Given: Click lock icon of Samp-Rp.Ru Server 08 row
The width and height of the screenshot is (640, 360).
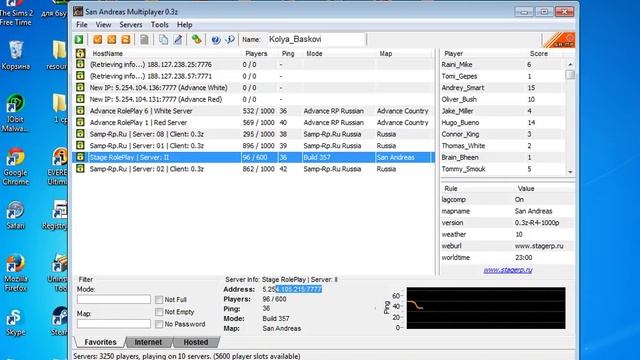Looking at the screenshot, I should [x=80, y=134].
